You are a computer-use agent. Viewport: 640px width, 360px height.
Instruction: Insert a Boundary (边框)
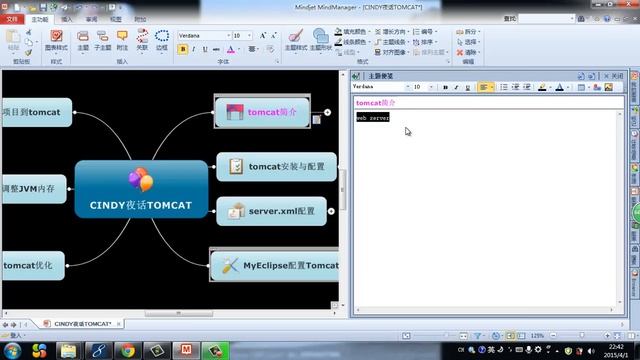(162, 40)
